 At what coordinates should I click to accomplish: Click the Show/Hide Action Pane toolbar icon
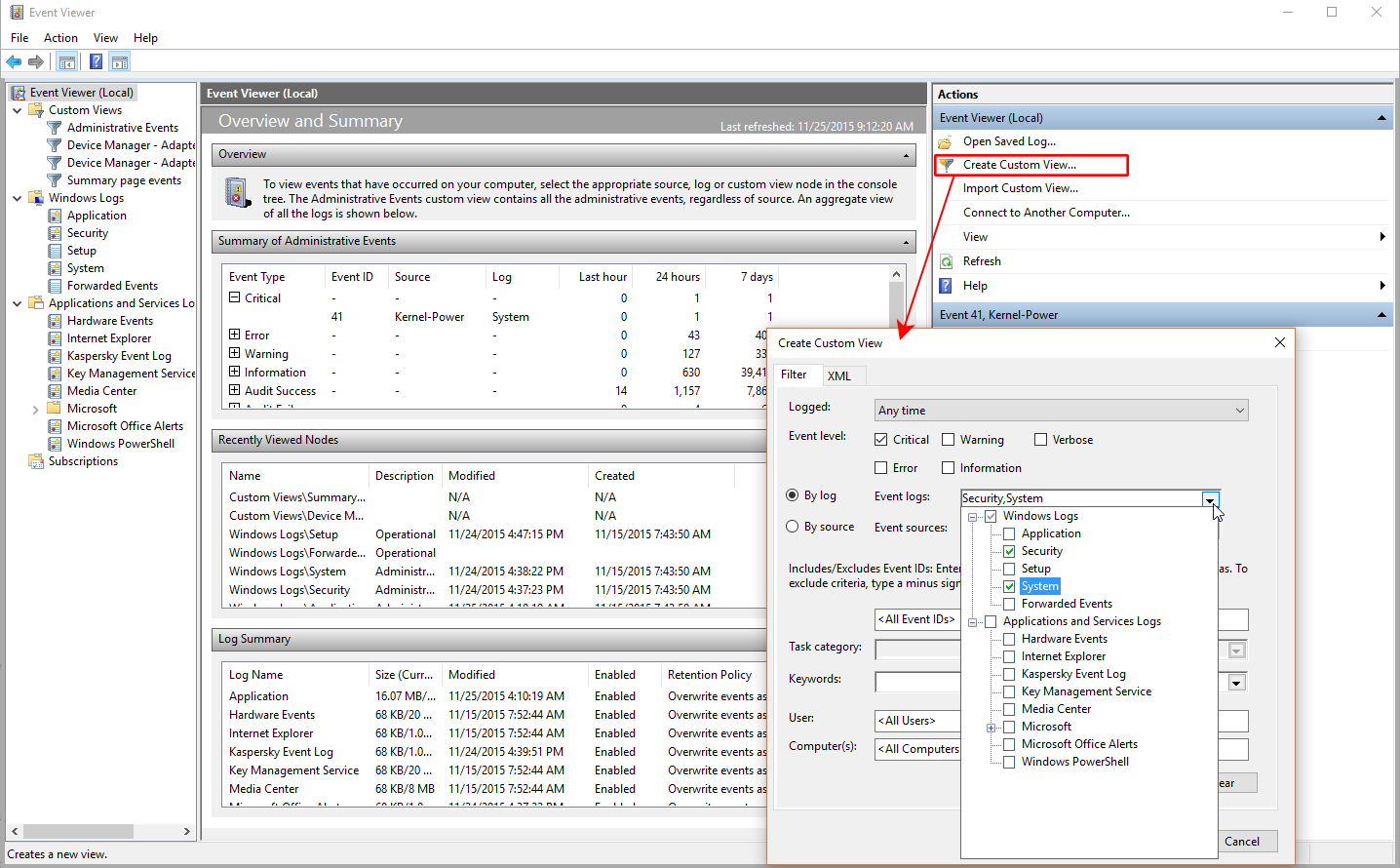119,60
